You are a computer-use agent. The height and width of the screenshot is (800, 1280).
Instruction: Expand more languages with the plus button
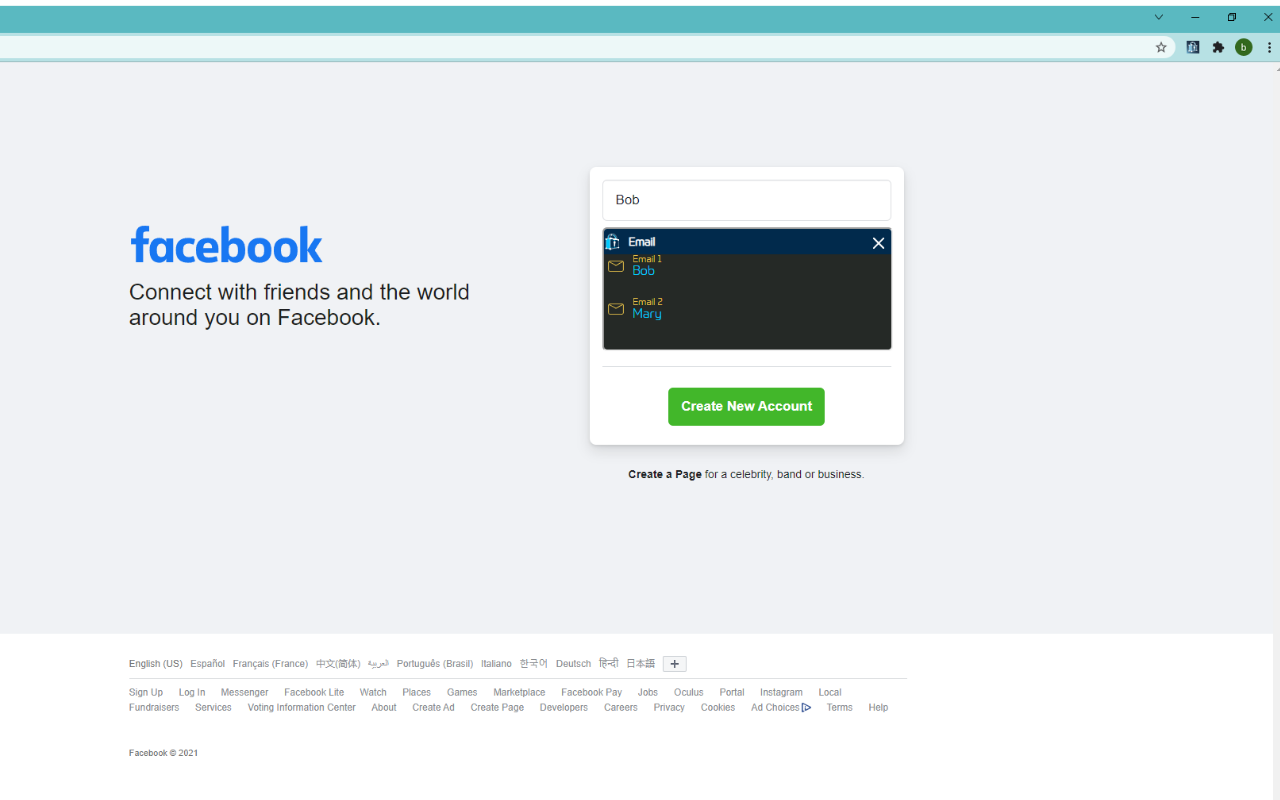pyautogui.click(x=674, y=663)
